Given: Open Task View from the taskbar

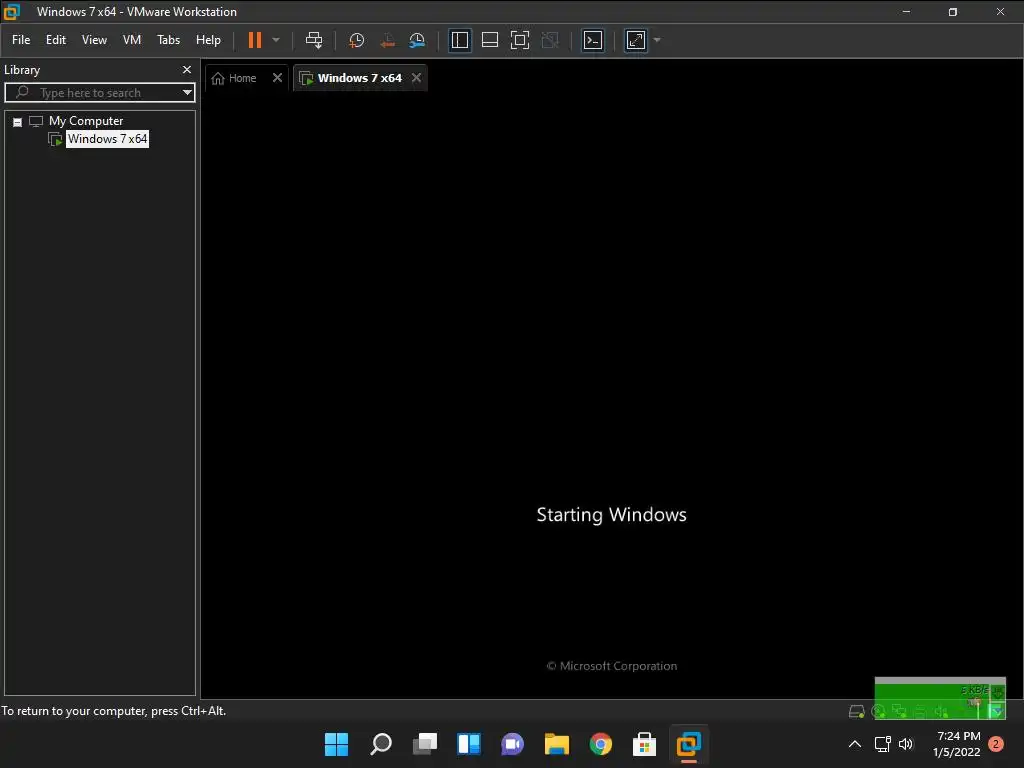Looking at the screenshot, I should click(424, 744).
